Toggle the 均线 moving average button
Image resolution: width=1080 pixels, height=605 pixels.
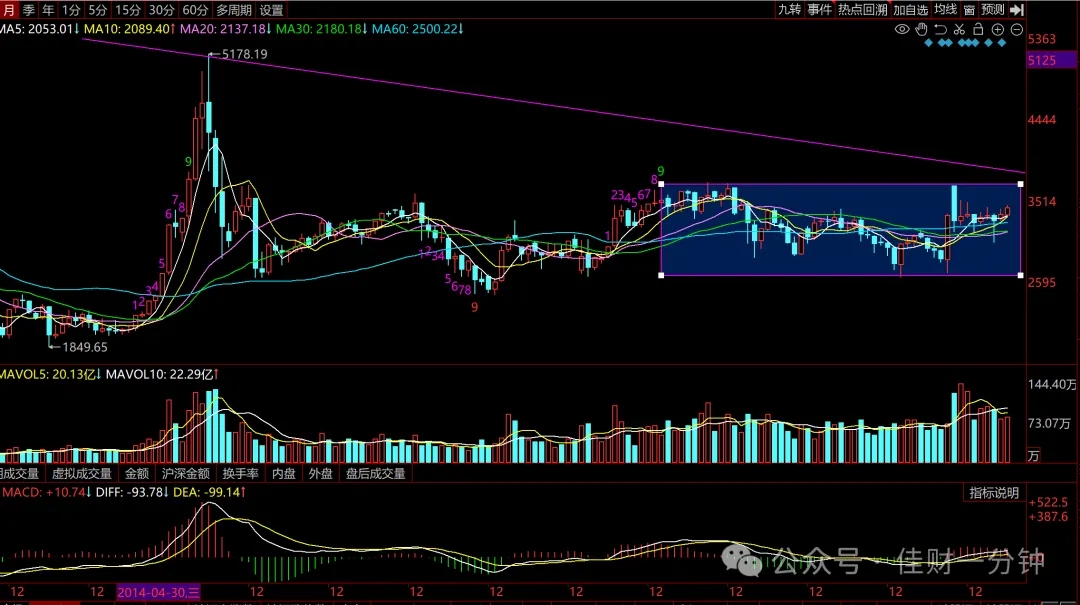point(946,10)
